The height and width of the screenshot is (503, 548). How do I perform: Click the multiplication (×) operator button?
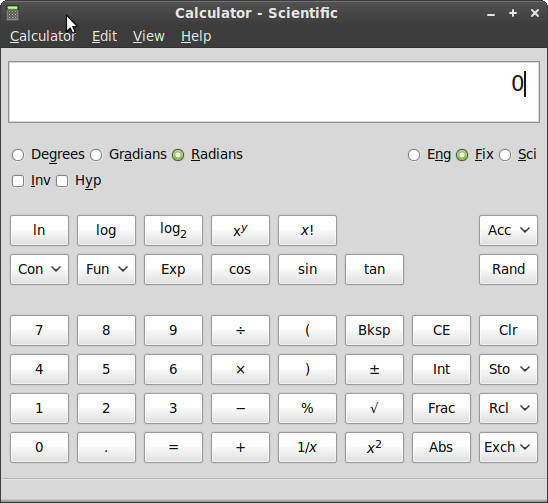coord(240,369)
